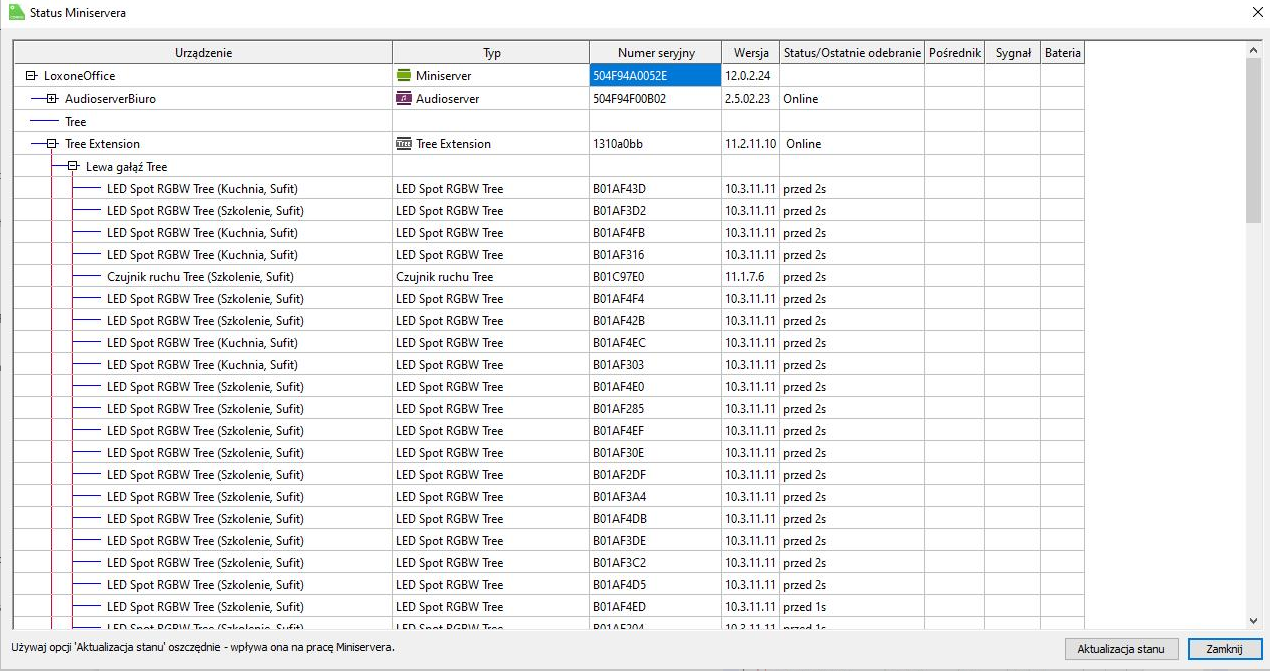This screenshot has height=671, width=1270.
Task: Click the Zamknij button
Action: tap(1224, 649)
